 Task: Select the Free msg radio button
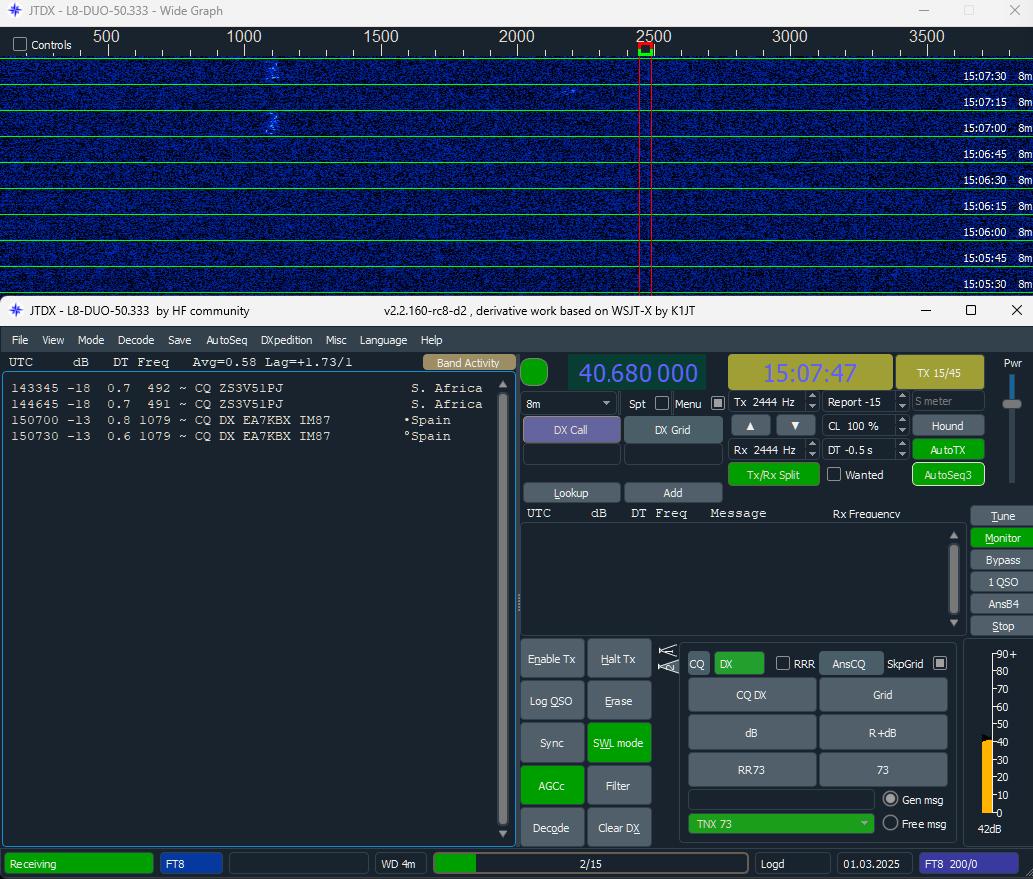891,823
